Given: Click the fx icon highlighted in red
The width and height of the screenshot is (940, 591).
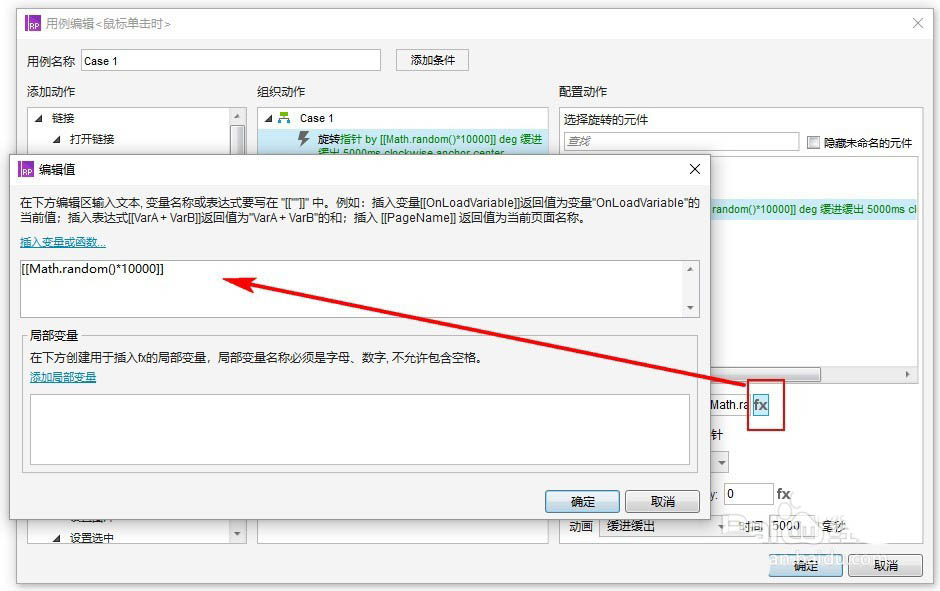Looking at the screenshot, I should pos(761,405).
